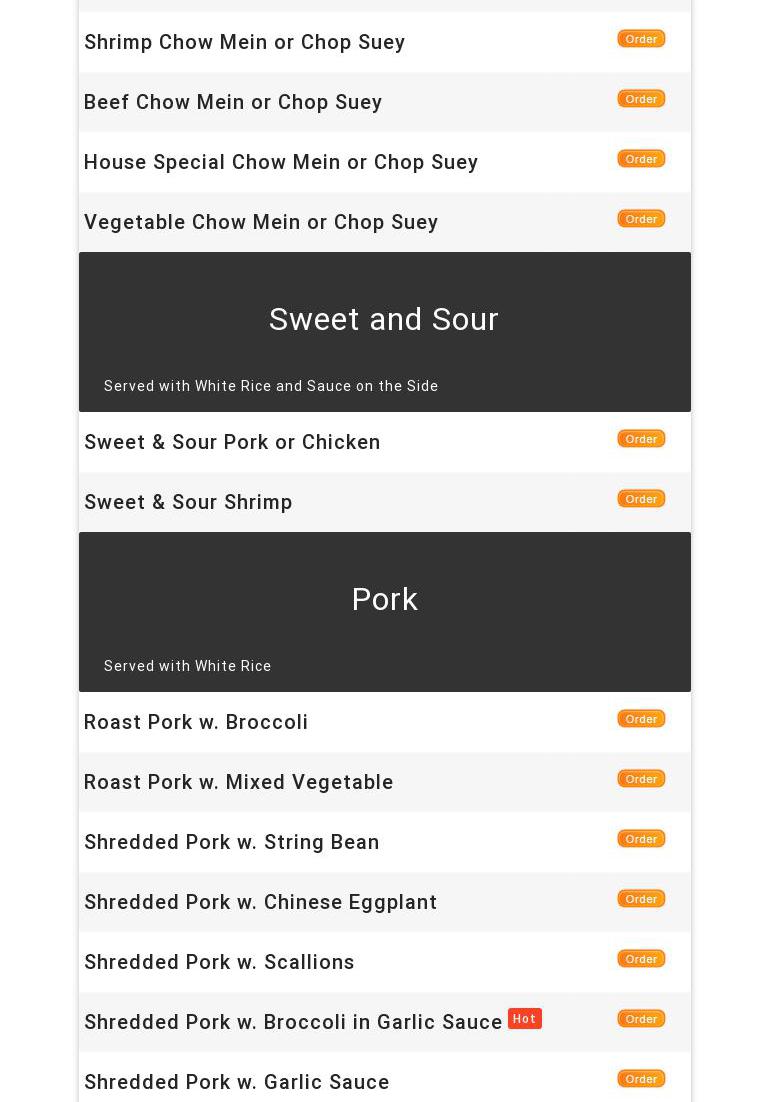Order Shredded Pork w. String Bean
The width and height of the screenshot is (770, 1102).
641,839
